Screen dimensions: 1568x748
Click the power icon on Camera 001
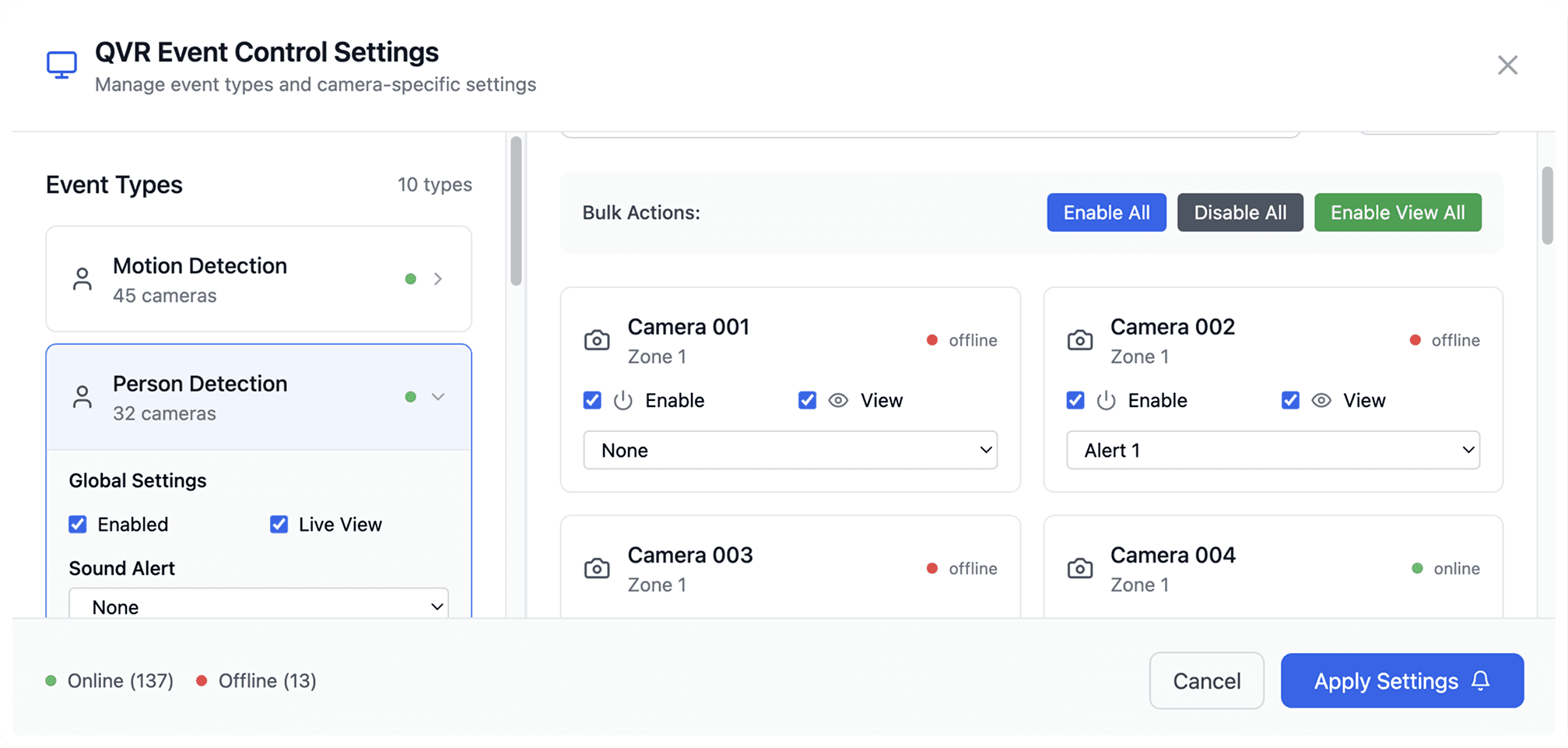click(623, 401)
